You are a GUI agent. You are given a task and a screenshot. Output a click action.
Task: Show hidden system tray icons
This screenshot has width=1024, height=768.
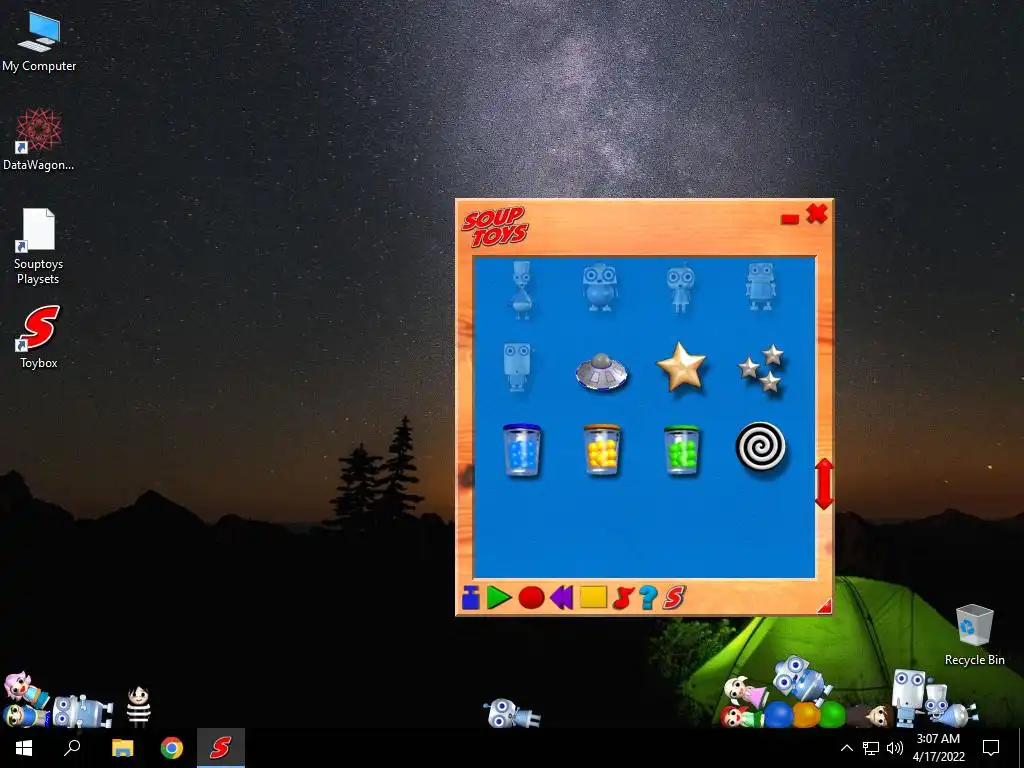(846, 748)
